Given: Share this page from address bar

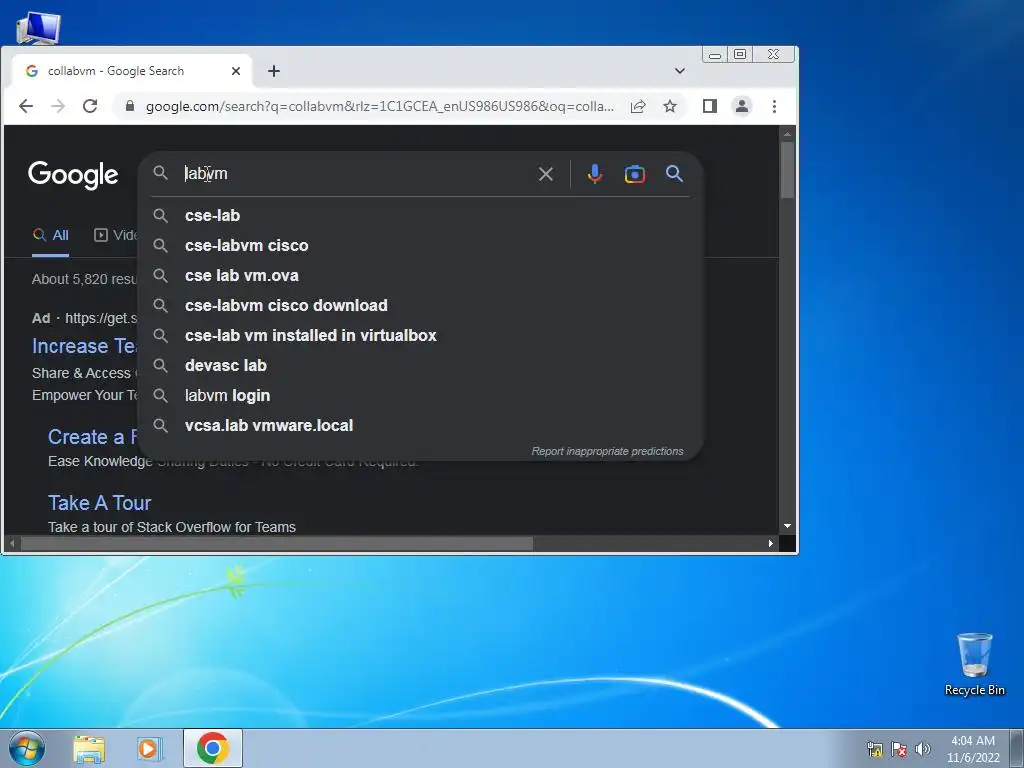Looking at the screenshot, I should tap(638, 106).
